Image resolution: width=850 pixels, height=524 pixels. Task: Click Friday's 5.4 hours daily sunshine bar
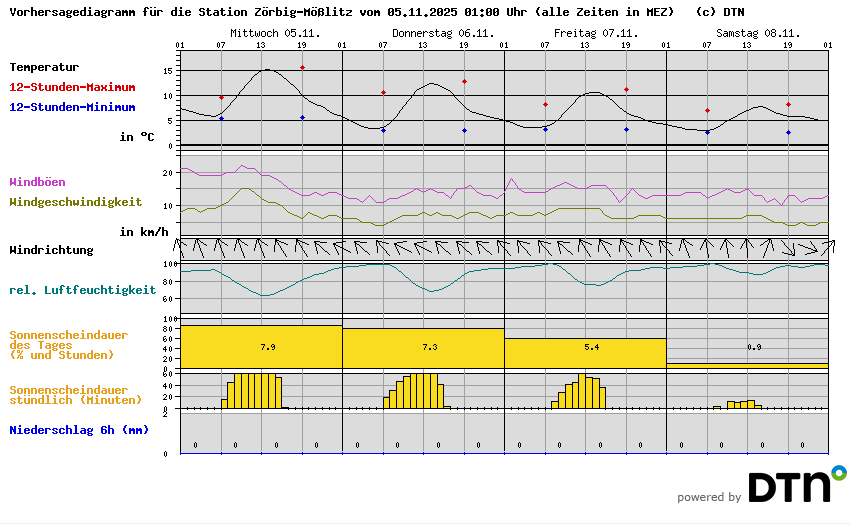click(x=585, y=352)
